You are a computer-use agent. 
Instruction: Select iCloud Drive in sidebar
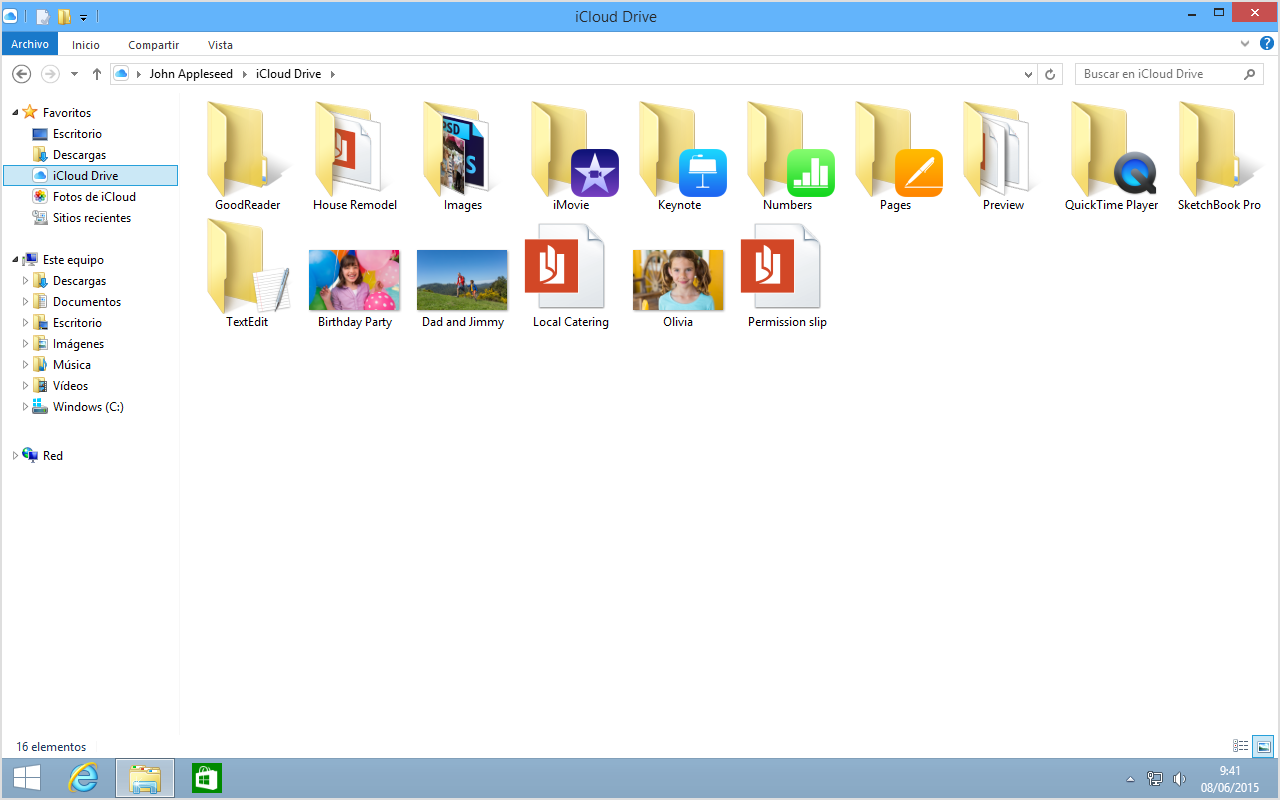[x=90, y=176]
